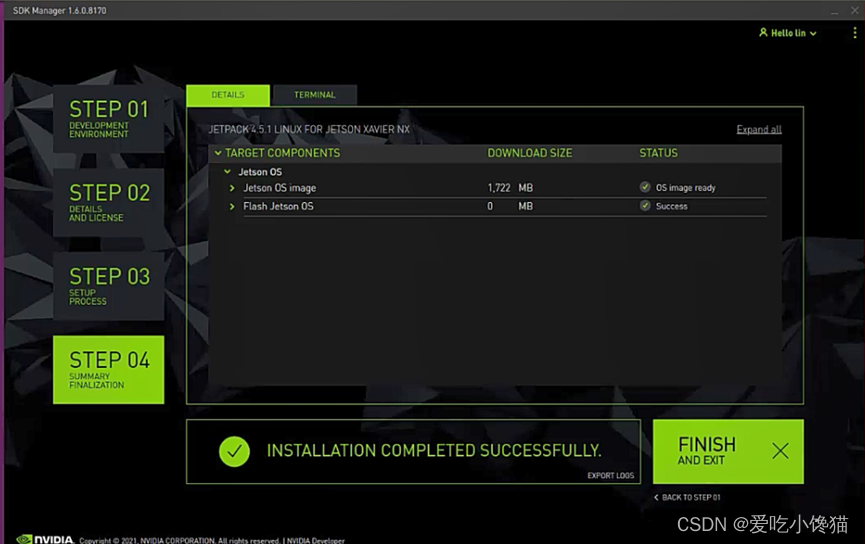Open the three-dot options menu

tap(855, 33)
